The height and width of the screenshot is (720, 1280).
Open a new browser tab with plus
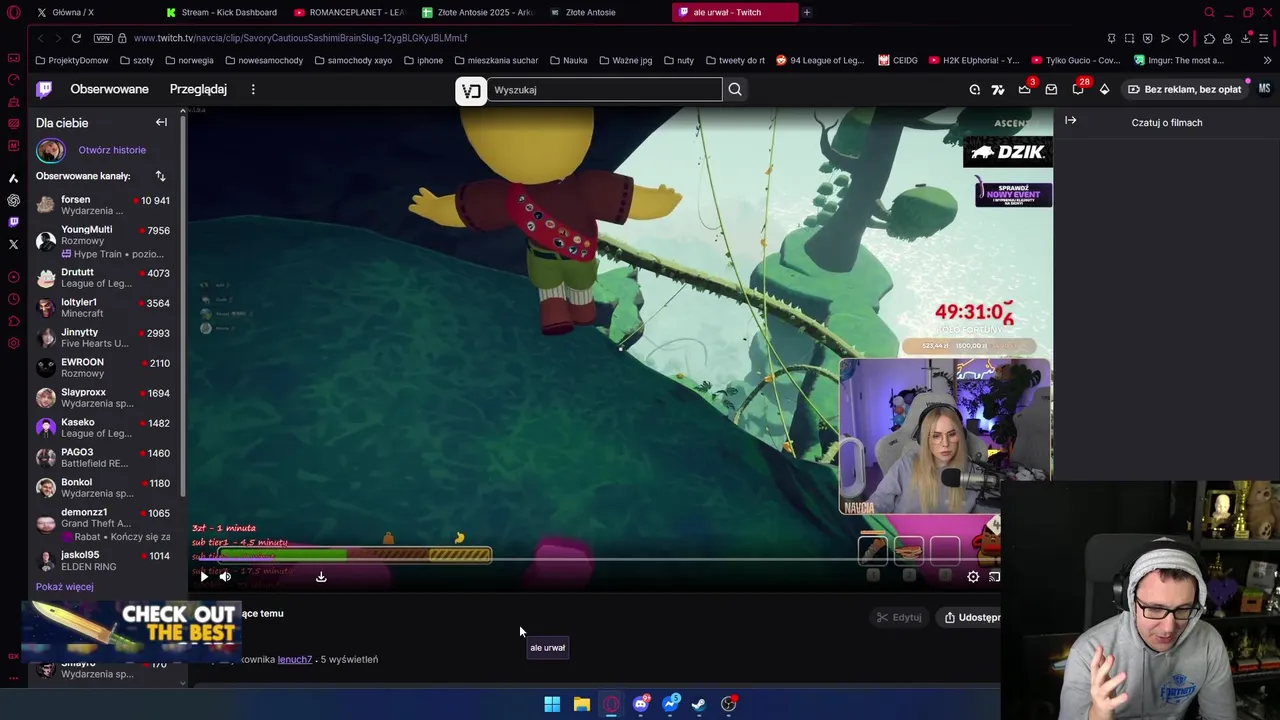coord(806,12)
